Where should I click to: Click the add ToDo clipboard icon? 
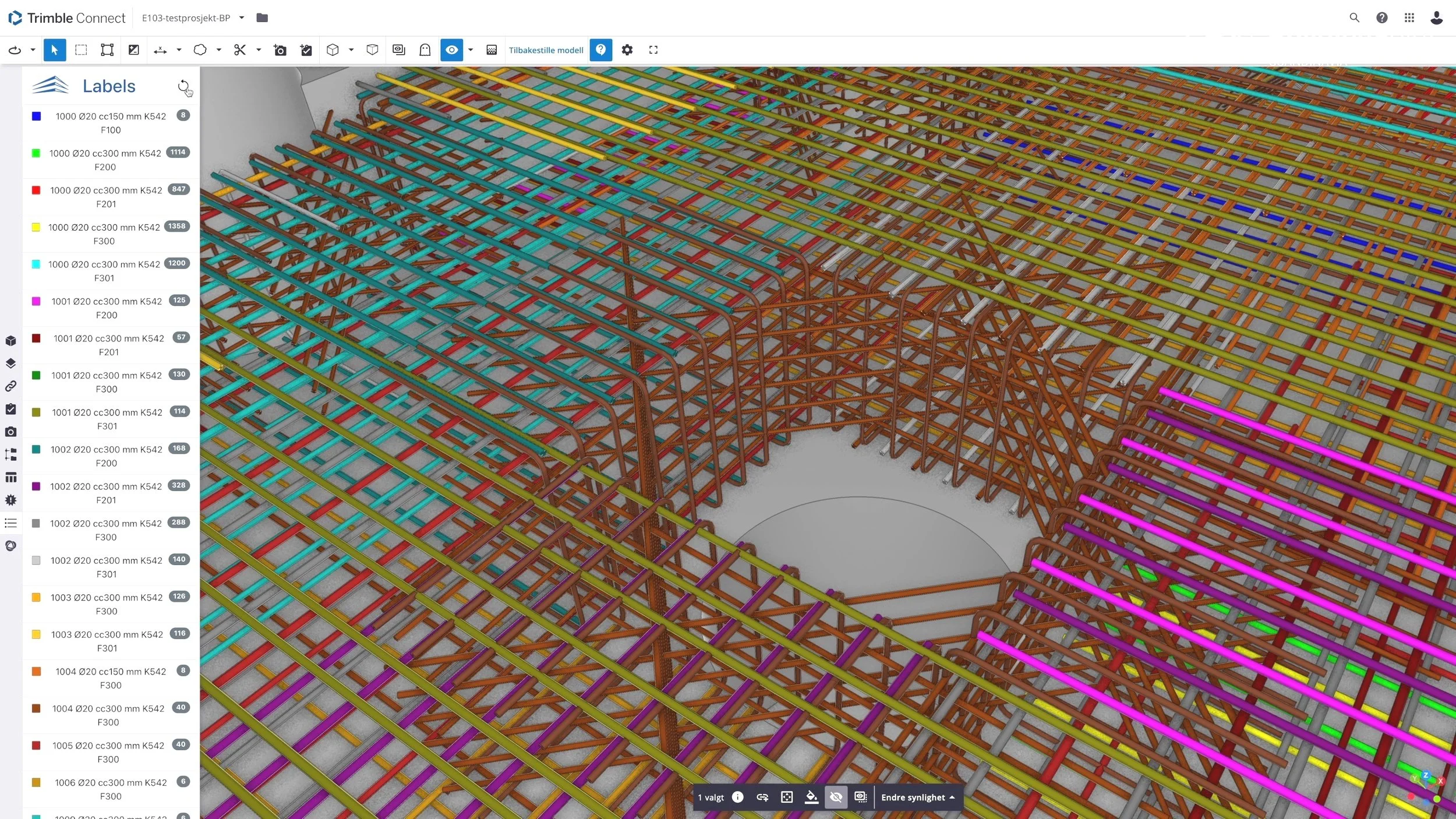pos(306,50)
